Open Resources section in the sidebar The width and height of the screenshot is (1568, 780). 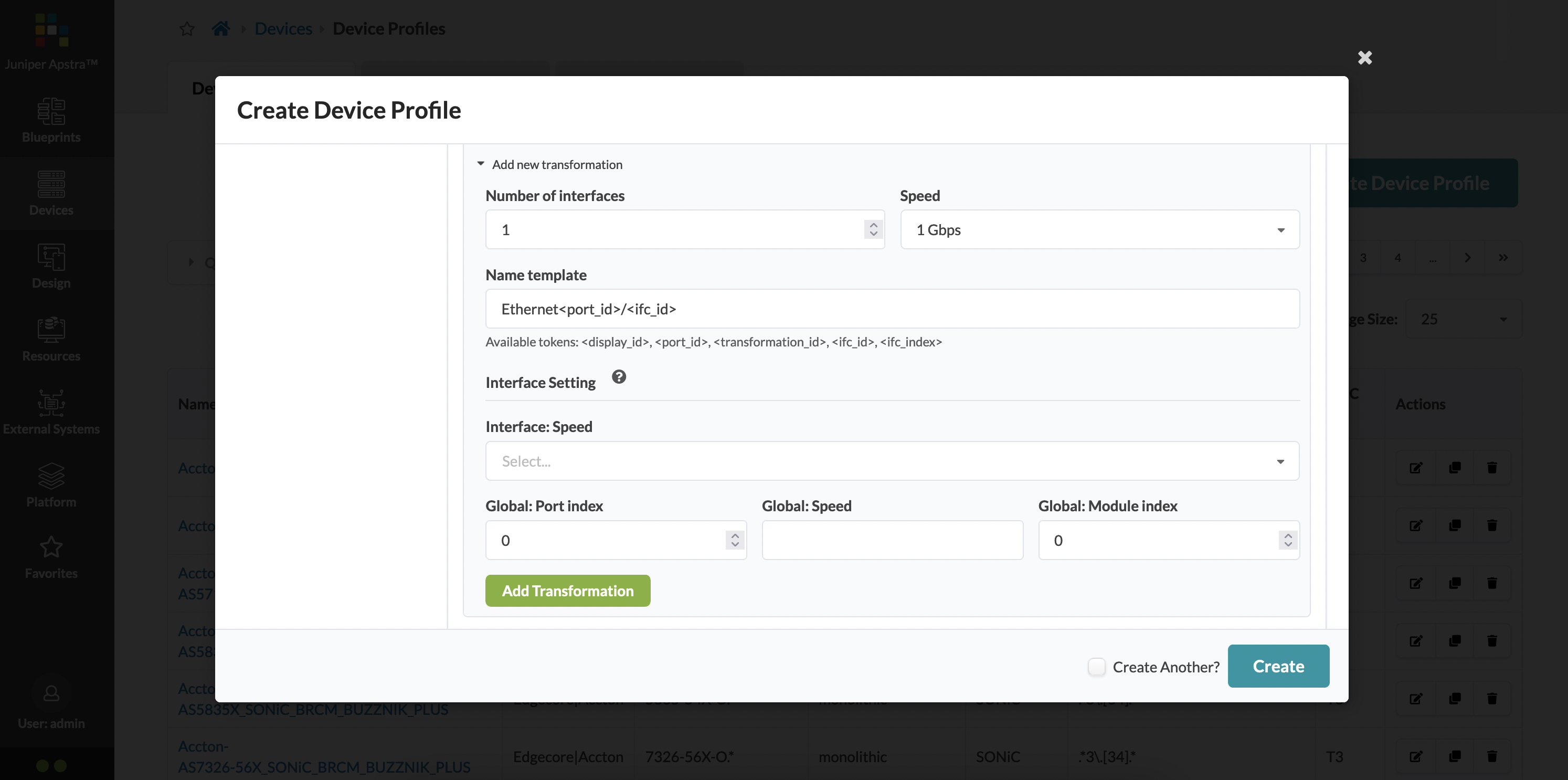(x=51, y=340)
